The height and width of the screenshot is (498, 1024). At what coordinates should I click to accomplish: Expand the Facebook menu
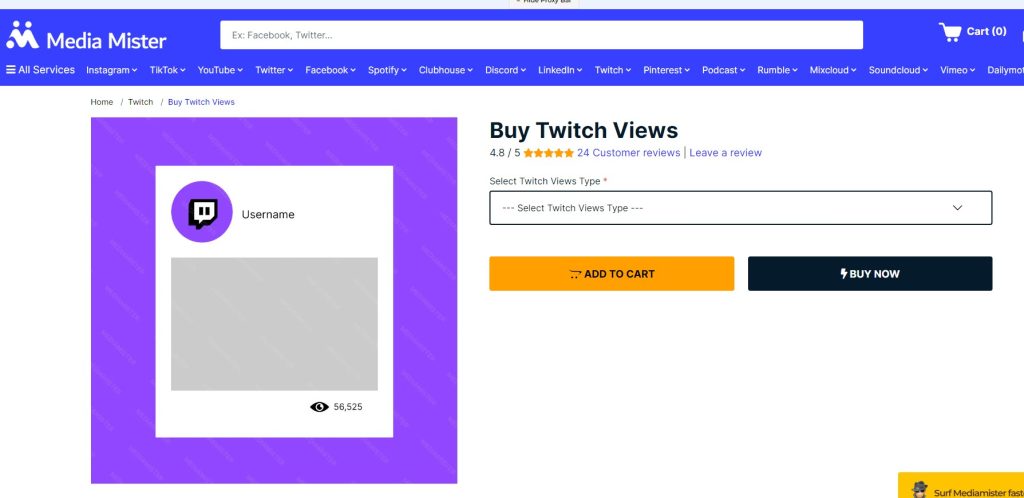pyautogui.click(x=330, y=70)
